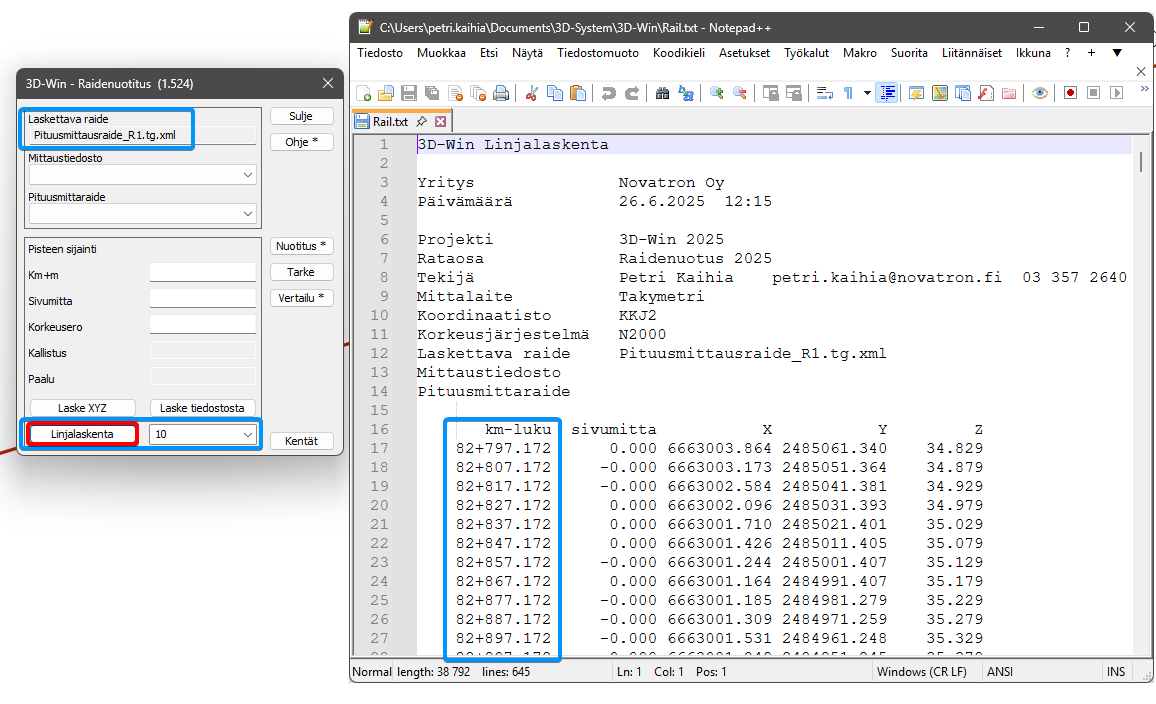The image size is (1156, 704).
Task: Switch to the Rail.txt tab
Action: point(391,122)
